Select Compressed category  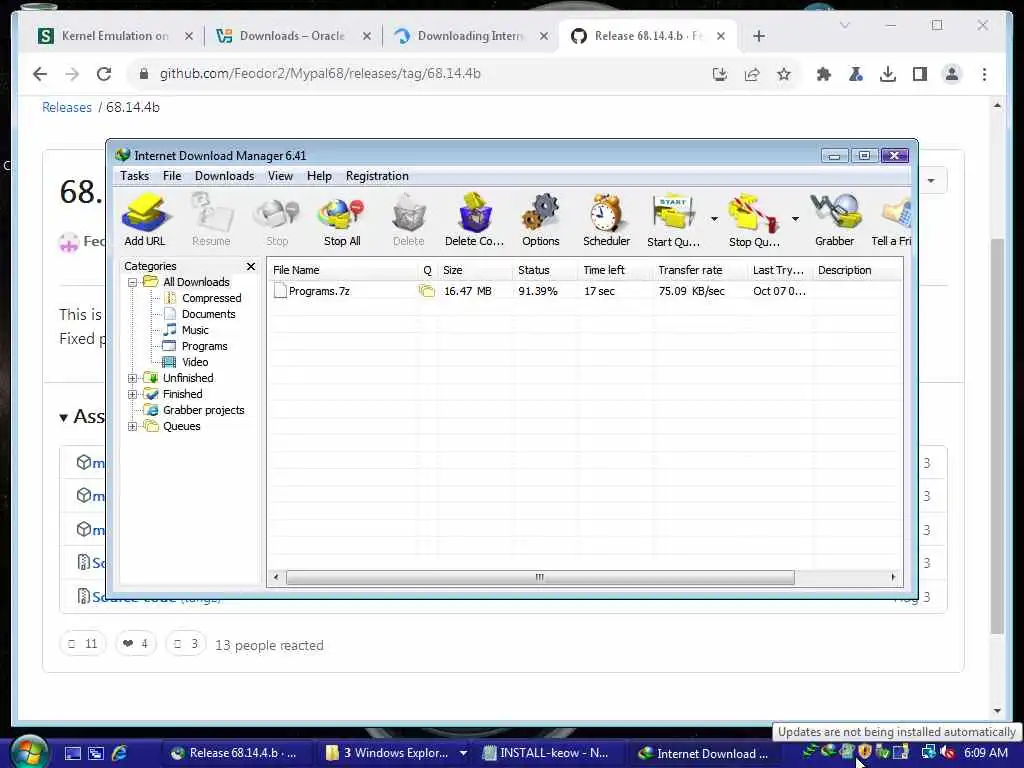coord(211,298)
